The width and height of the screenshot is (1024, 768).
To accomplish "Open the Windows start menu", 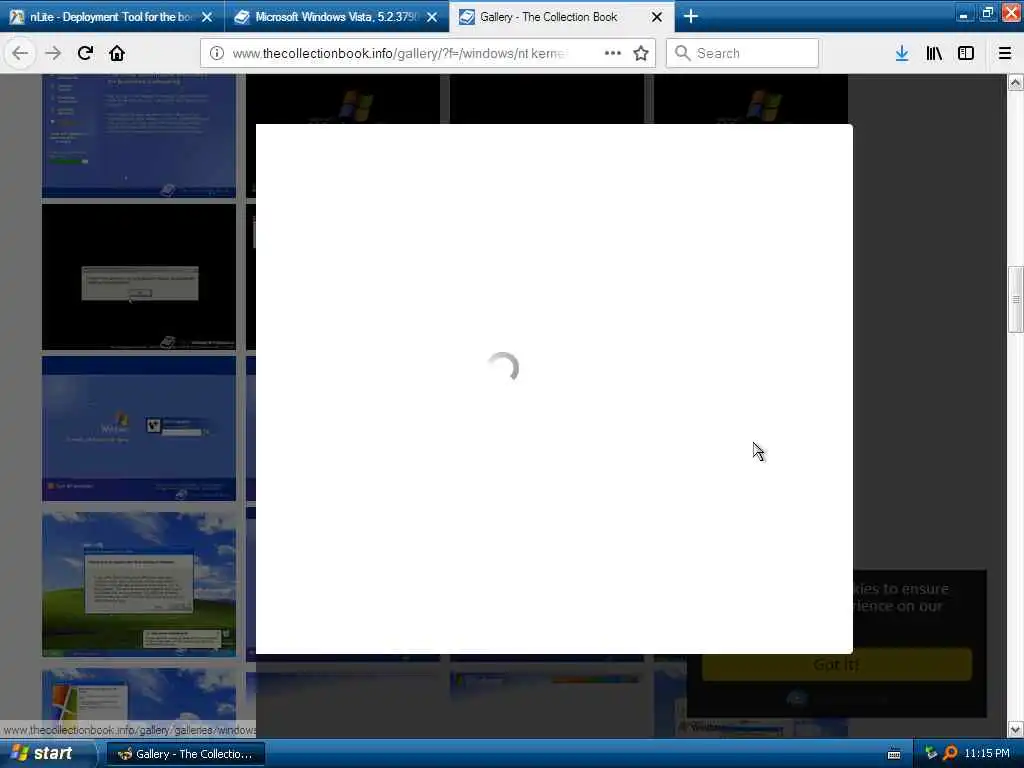I will click(x=45, y=754).
